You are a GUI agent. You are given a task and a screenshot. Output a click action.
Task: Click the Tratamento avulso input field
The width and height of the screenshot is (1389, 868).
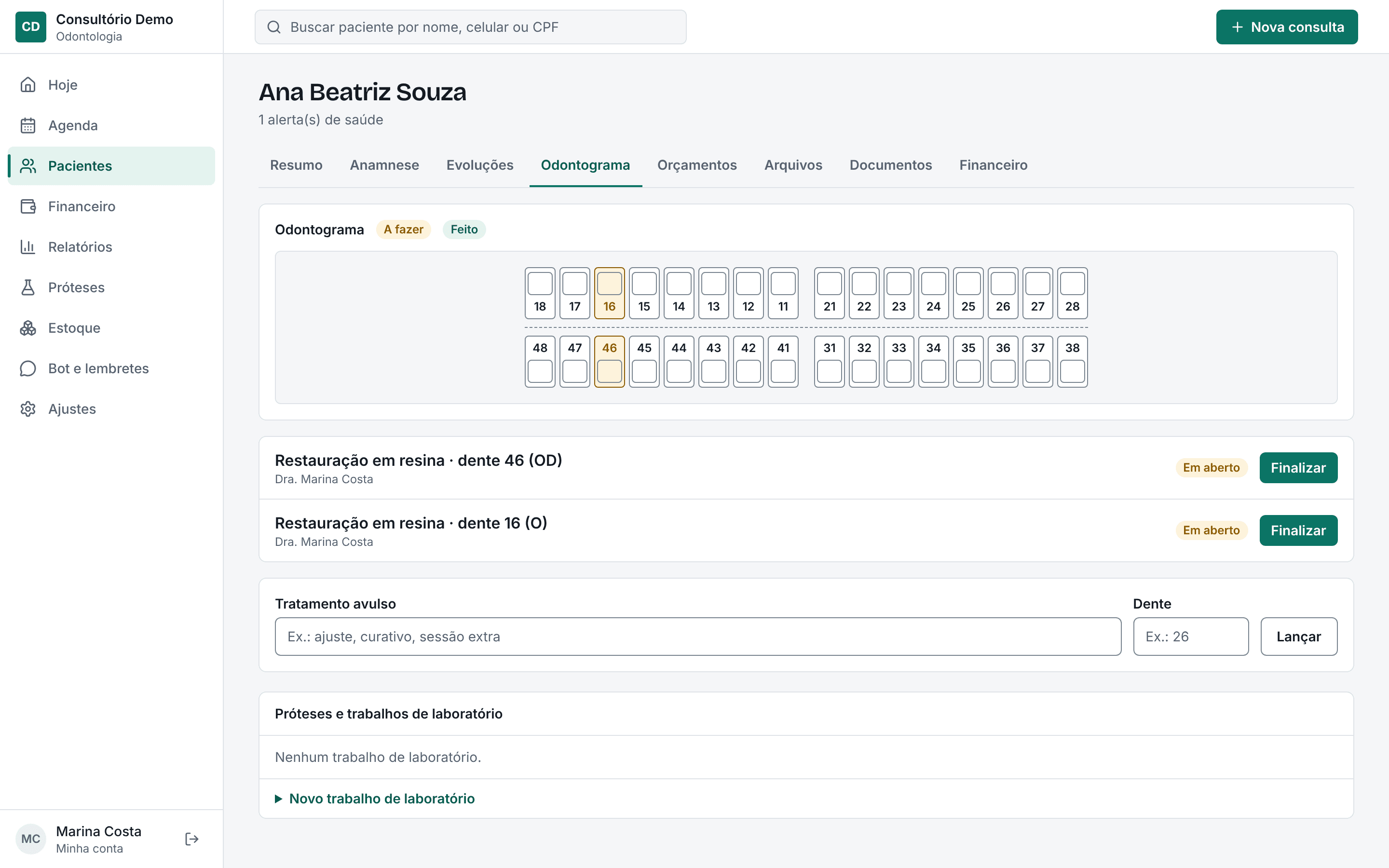coord(698,637)
